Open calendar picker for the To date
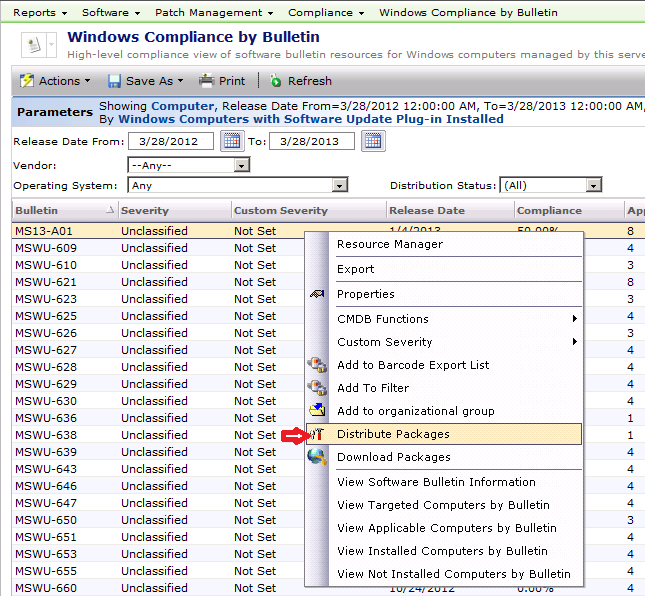The height and width of the screenshot is (596, 645). tap(373, 141)
